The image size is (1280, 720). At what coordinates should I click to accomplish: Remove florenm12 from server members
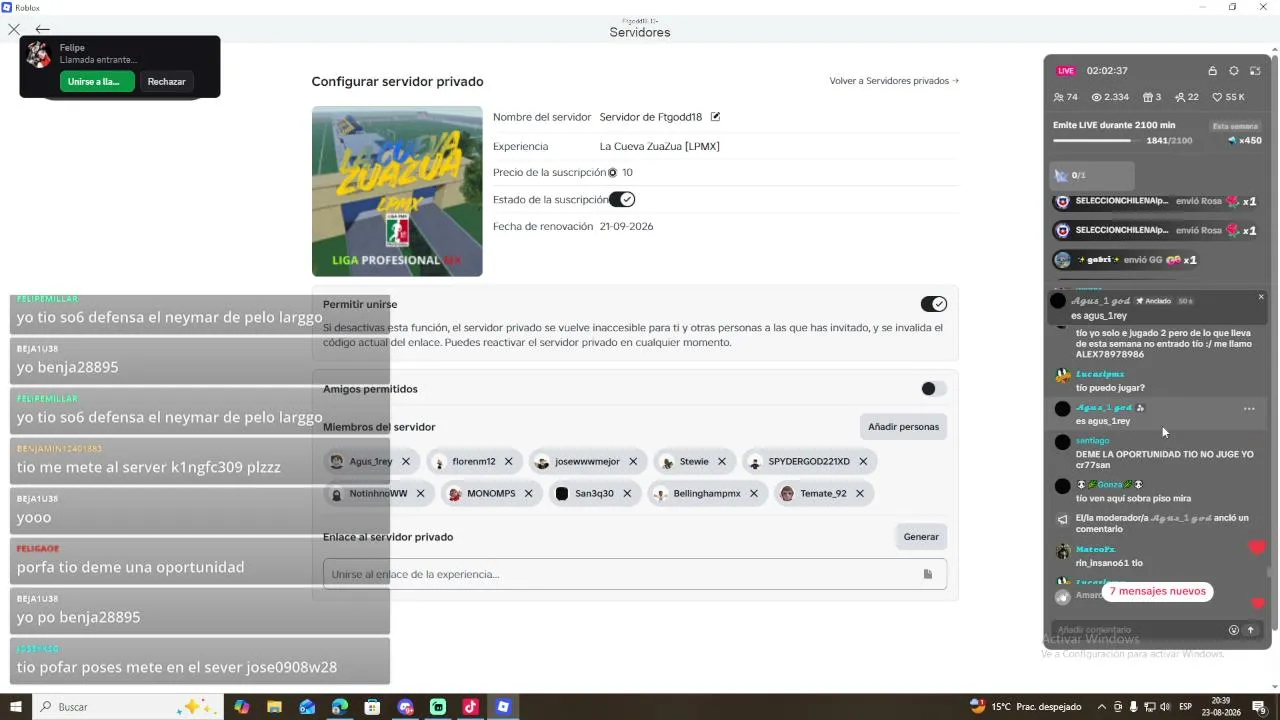coord(508,462)
